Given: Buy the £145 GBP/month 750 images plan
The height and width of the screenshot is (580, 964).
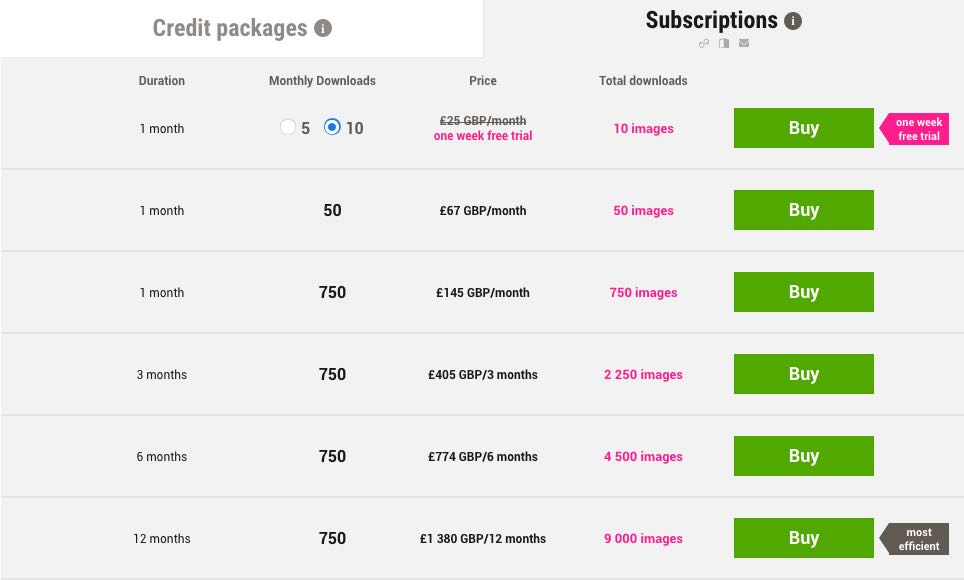Looking at the screenshot, I should pyautogui.click(x=803, y=292).
